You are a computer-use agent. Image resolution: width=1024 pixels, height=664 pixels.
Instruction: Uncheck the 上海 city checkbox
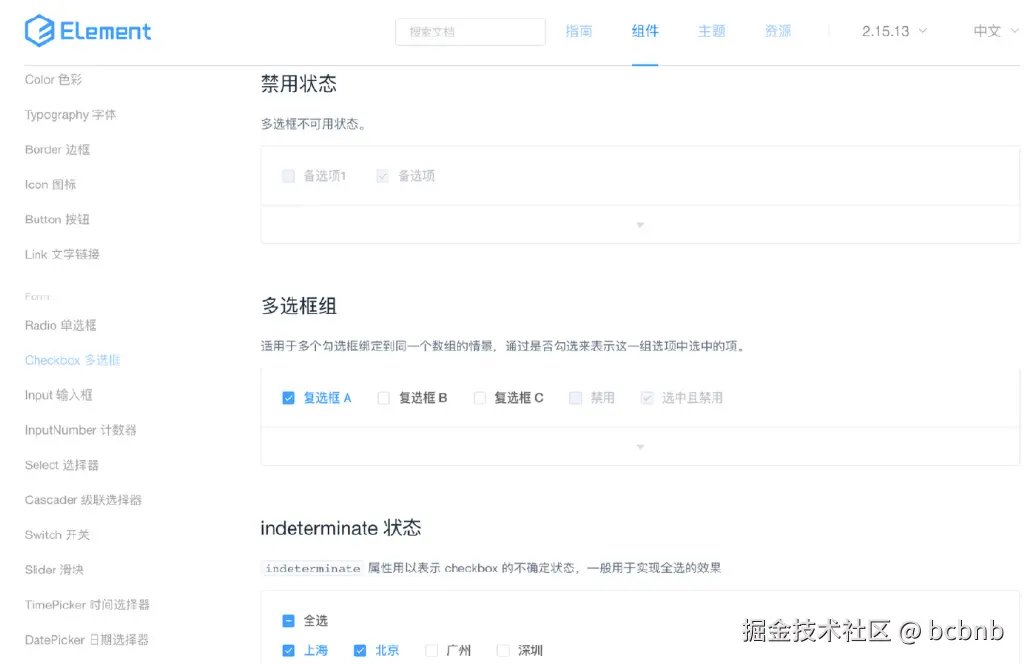pos(287,650)
